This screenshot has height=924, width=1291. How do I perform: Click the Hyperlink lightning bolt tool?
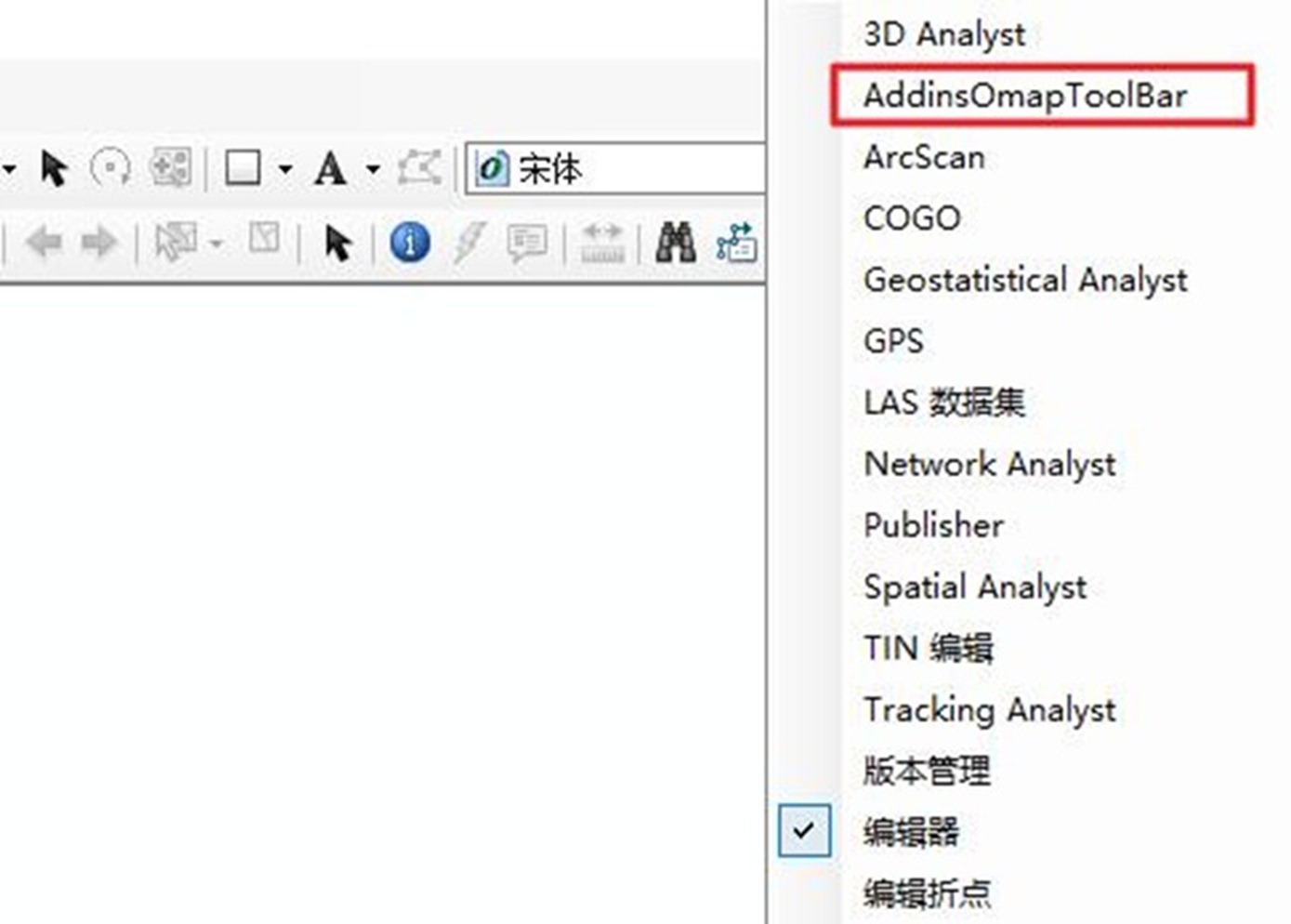coord(468,244)
